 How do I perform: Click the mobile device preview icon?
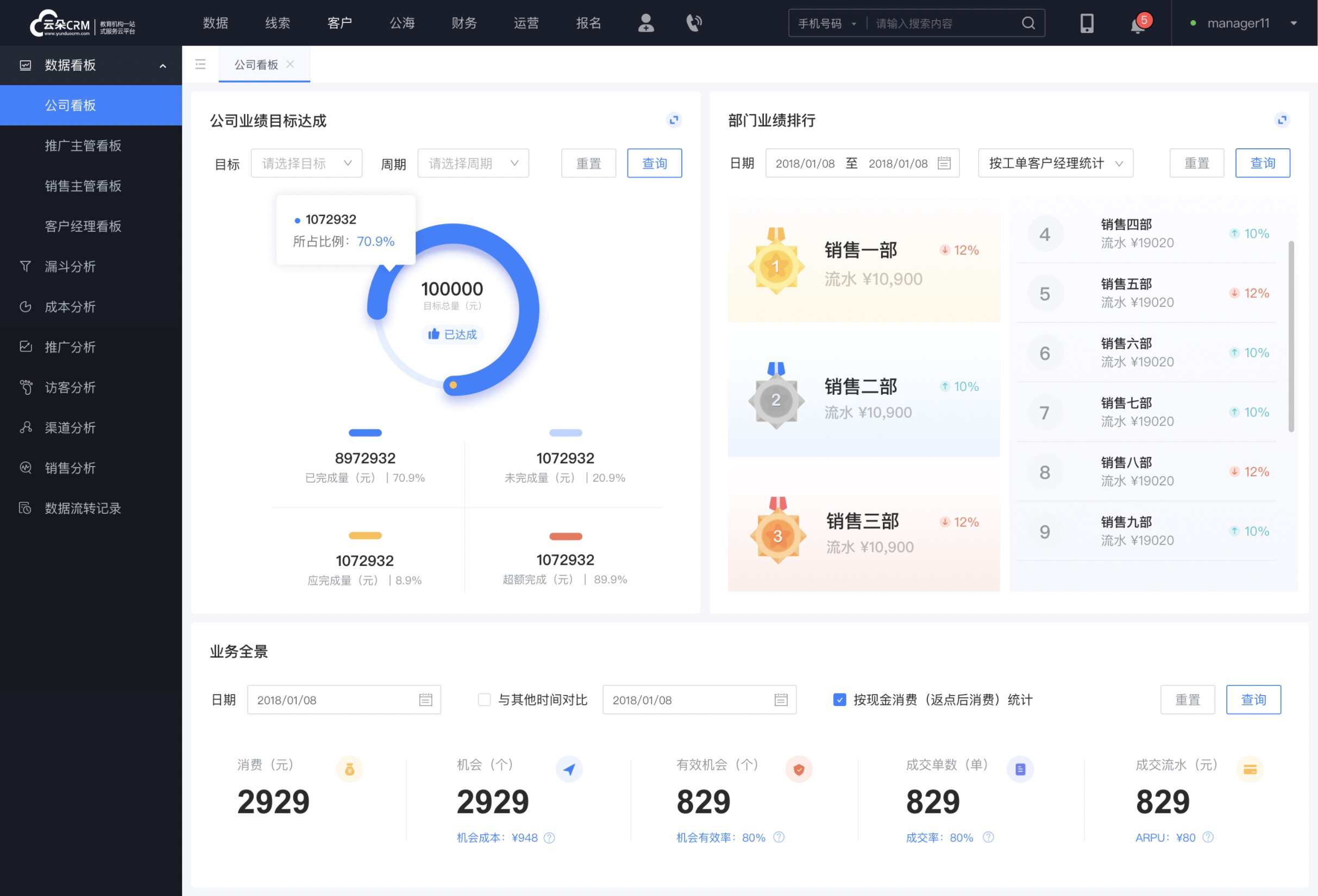(1087, 23)
